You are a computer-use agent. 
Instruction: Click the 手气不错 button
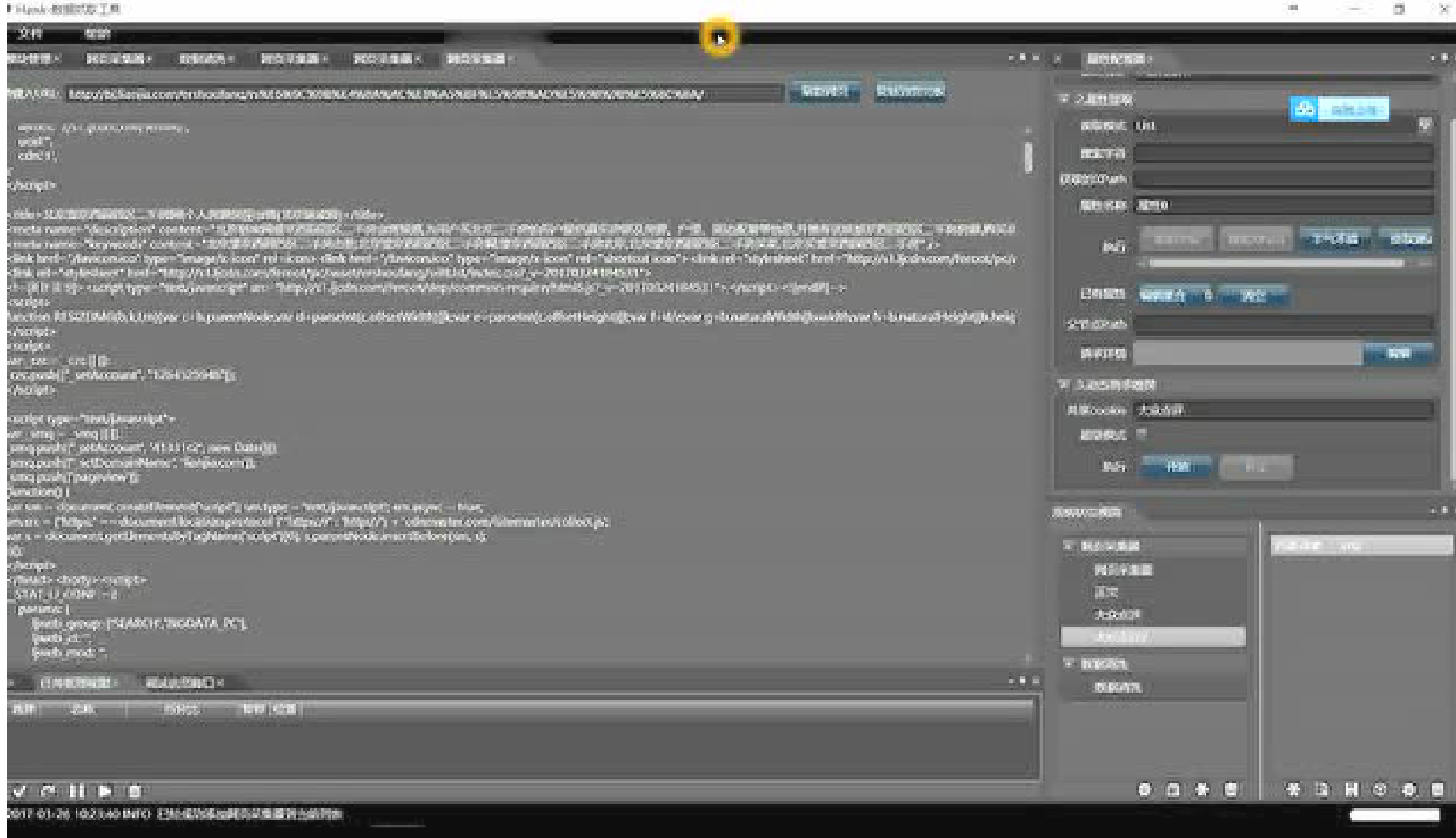1335,238
